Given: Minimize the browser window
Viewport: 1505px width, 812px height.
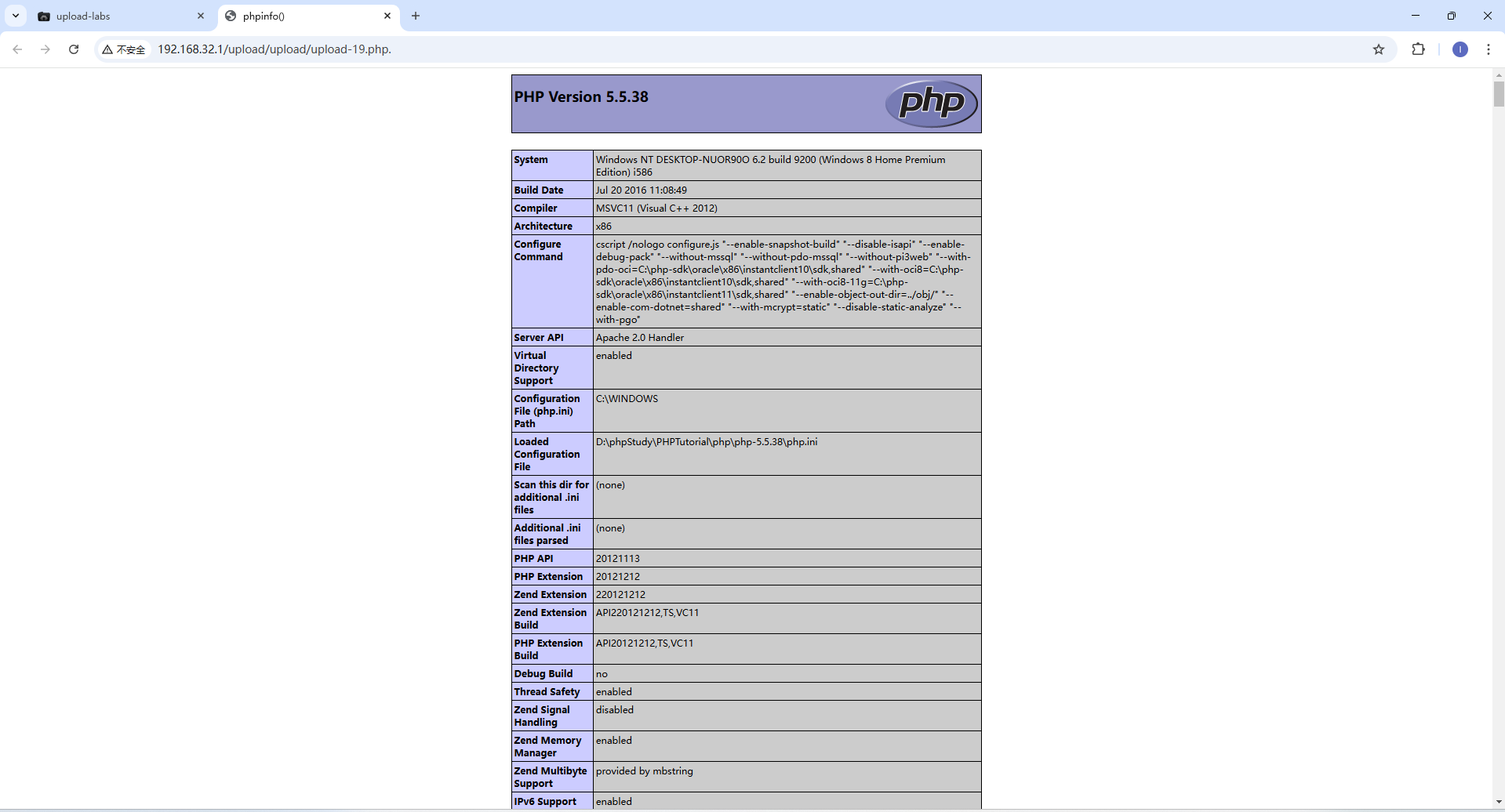Looking at the screenshot, I should pyautogui.click(x=1416, y=16).
